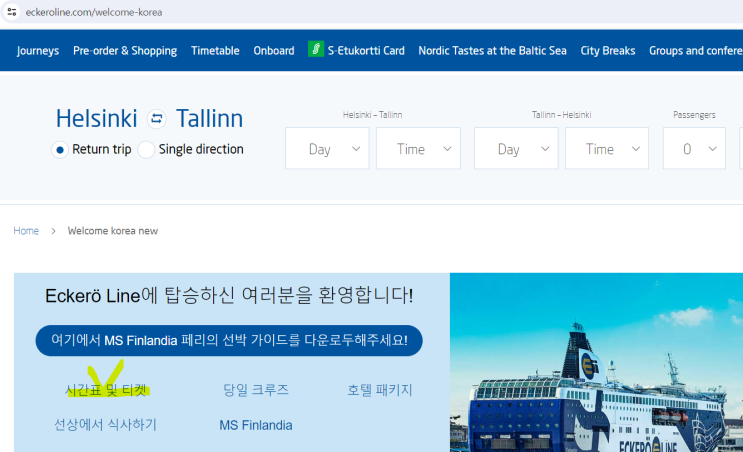Screen dimensions: 743x452
Task: Open the 당일 크루즈 link
Action: [256, 390]
